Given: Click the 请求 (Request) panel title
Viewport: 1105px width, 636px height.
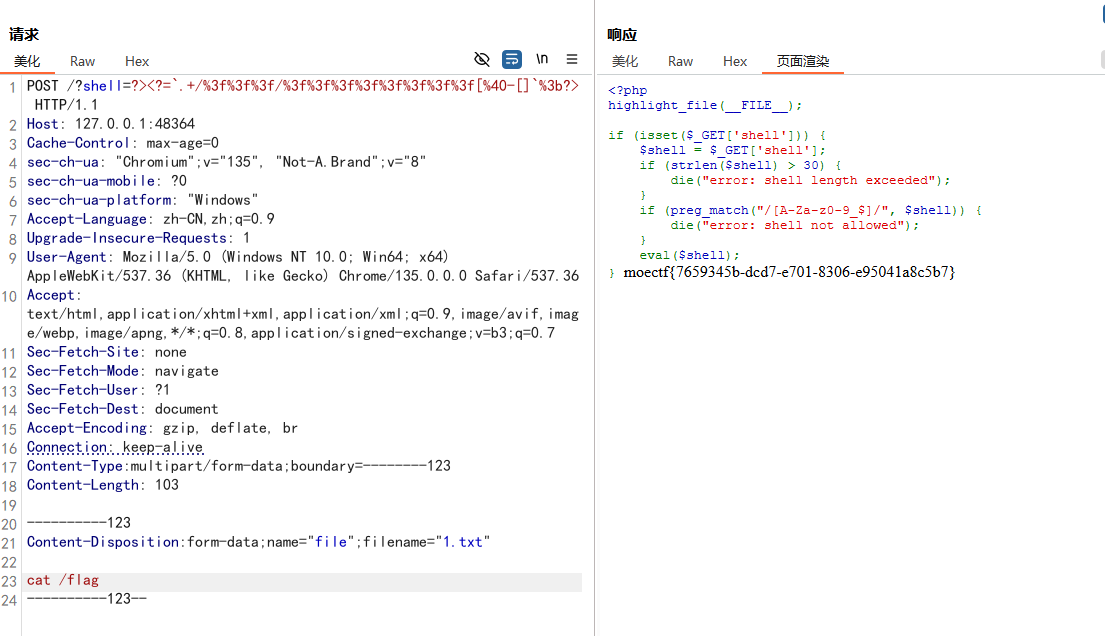Looking at the screenshot, I should (24, 35).
